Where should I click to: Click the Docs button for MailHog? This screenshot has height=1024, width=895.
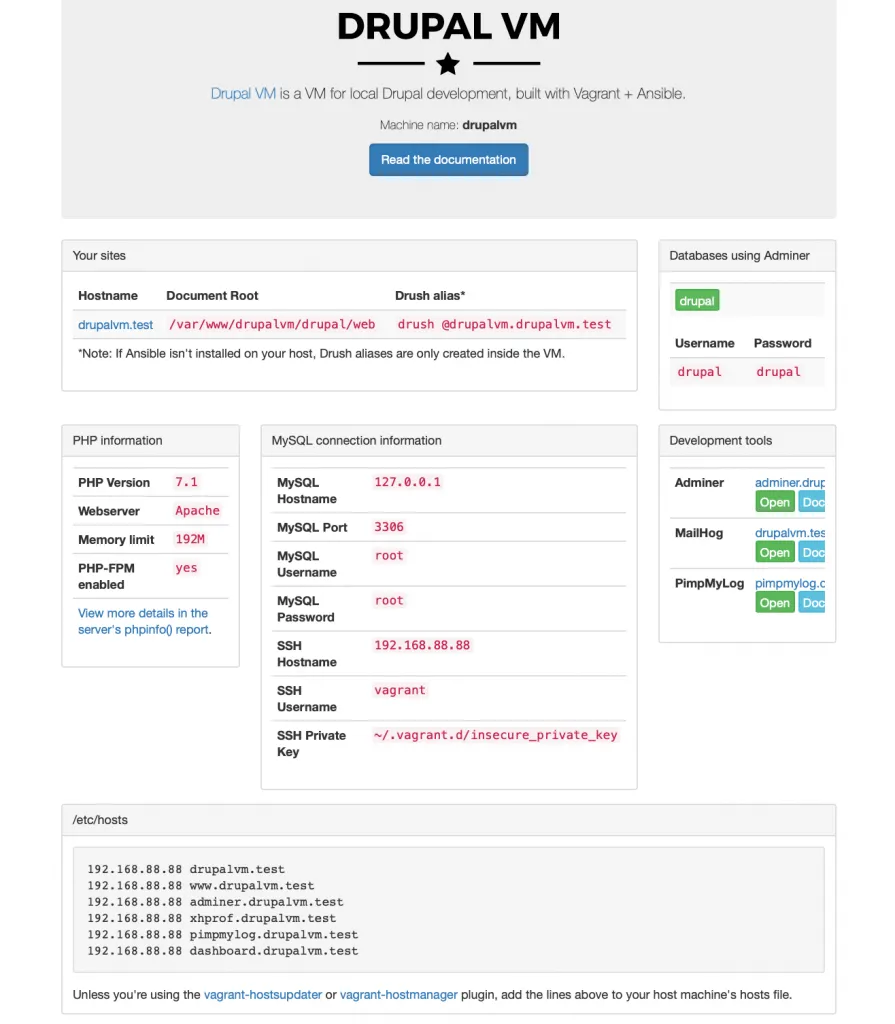pyautogui.click(x=812, y=552)
